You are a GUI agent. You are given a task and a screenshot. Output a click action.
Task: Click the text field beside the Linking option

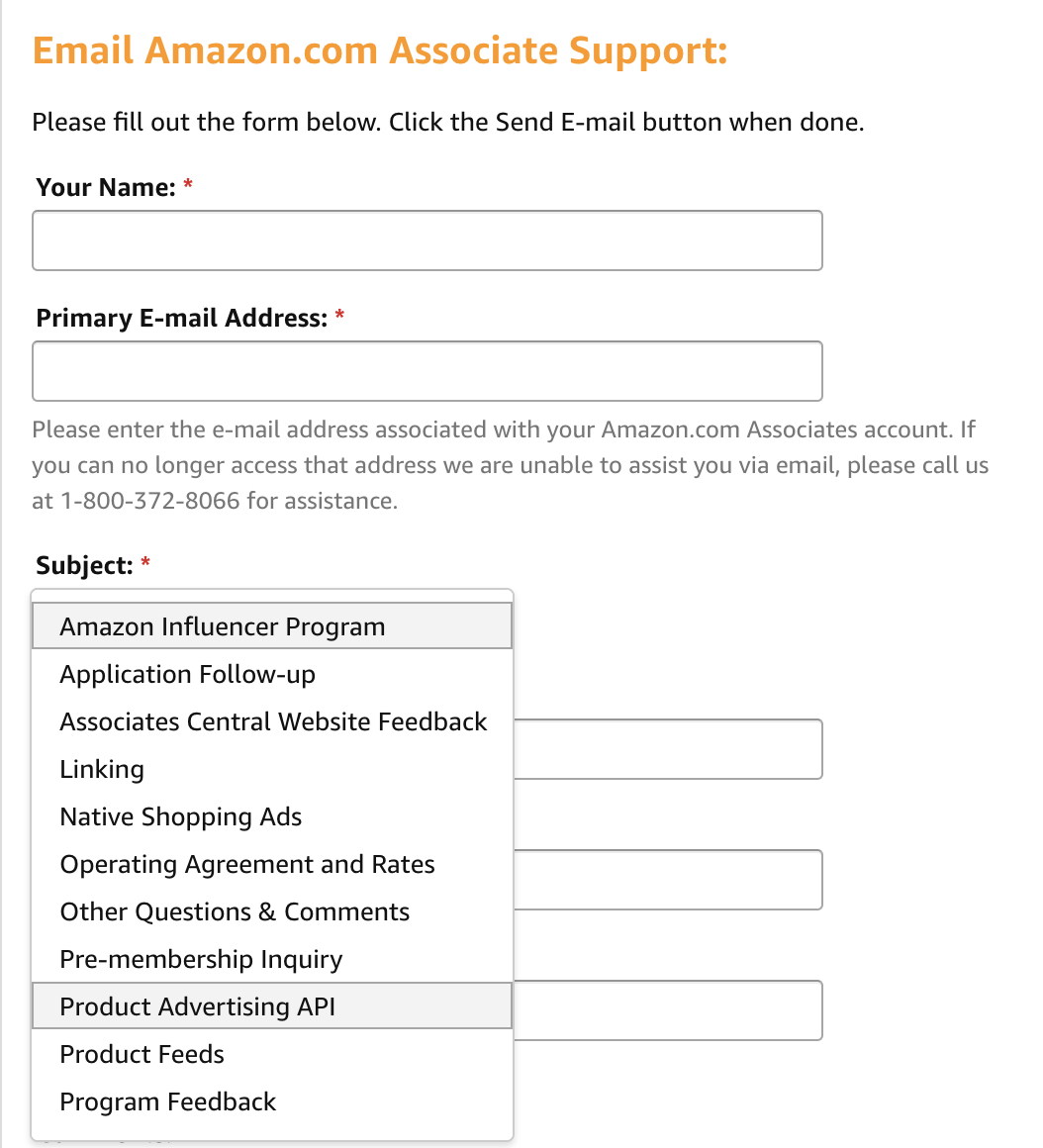(668, 749)
